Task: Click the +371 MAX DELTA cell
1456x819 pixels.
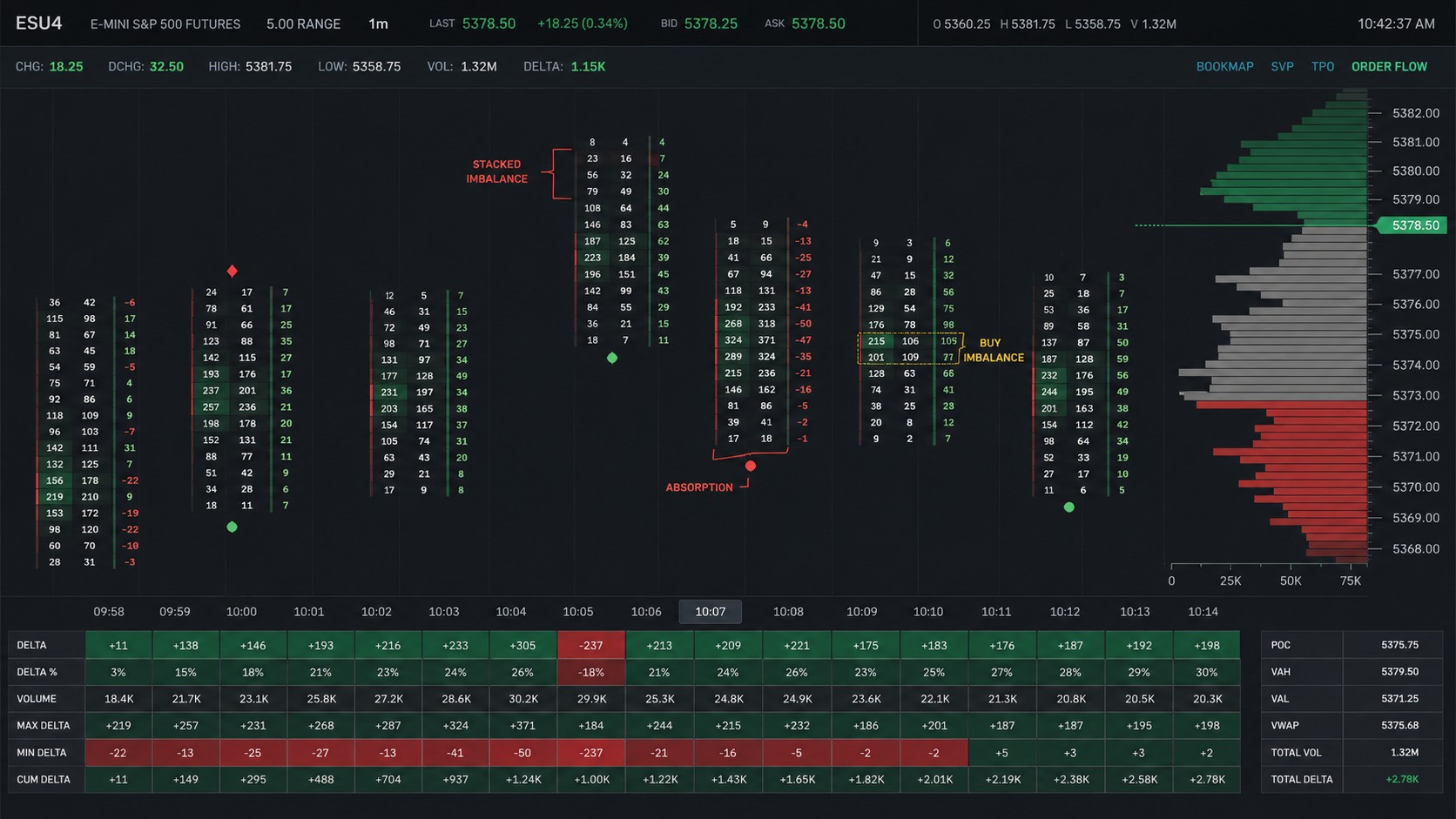Action: pos(522,726)
